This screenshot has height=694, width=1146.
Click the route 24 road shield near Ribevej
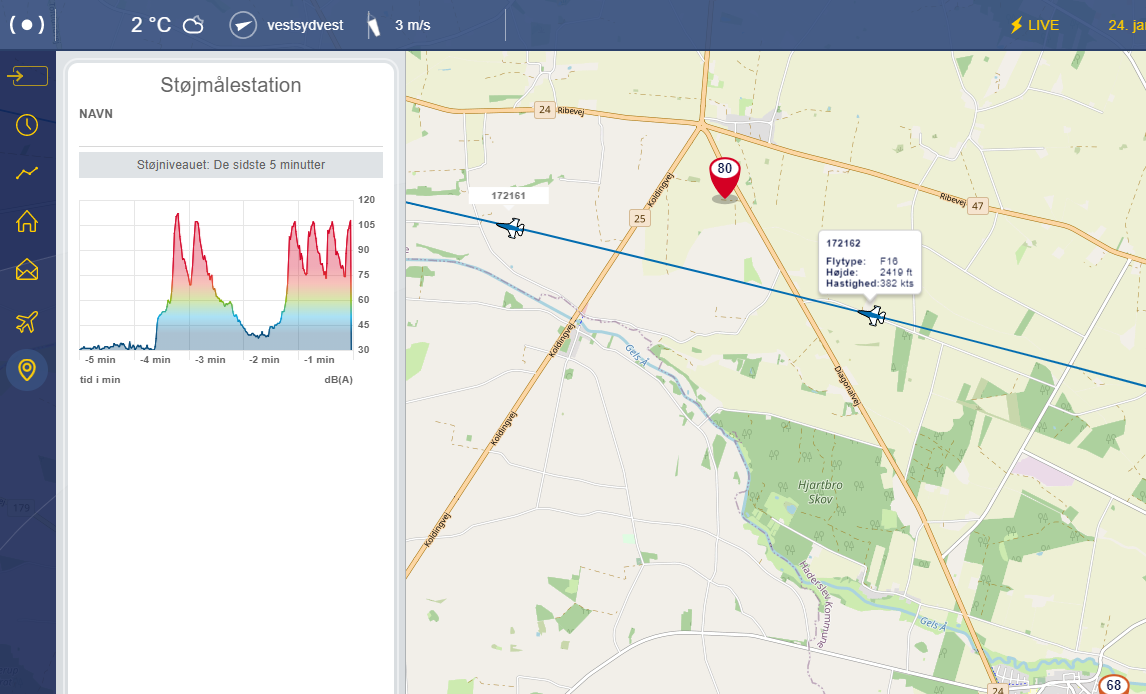545,110
